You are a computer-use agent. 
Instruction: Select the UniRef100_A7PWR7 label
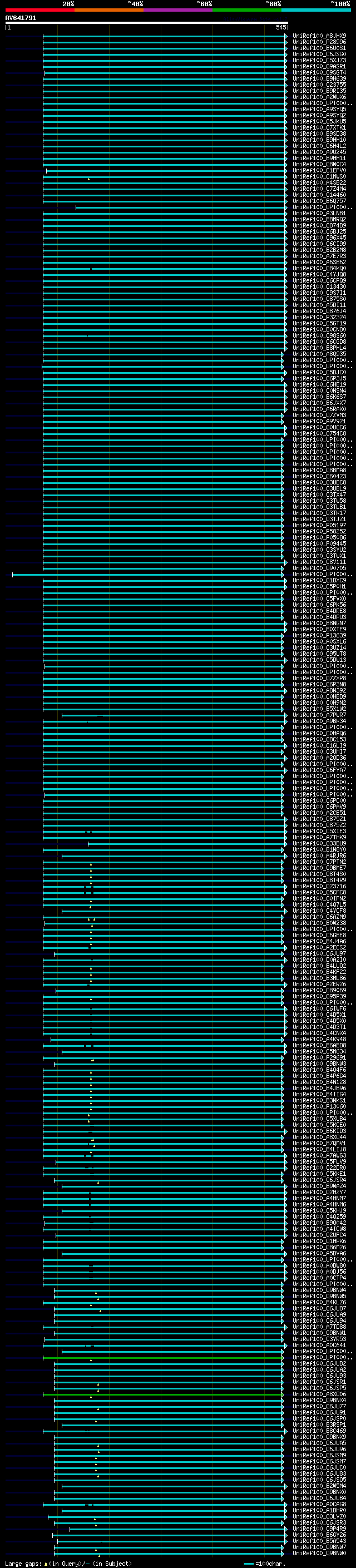coord(319,715)
